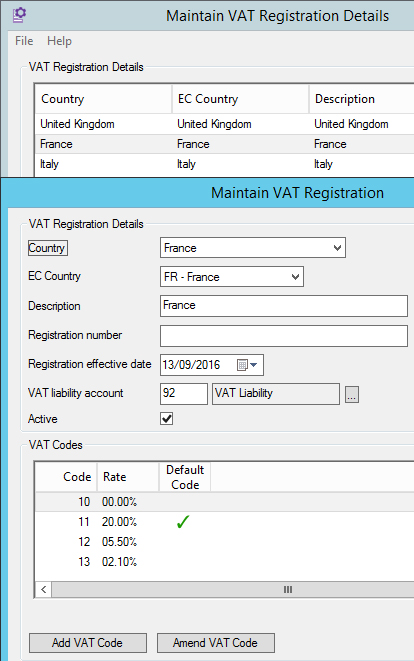Open the Help menu
The width and height of the screenshot is (414, 661).
[59, 41]
